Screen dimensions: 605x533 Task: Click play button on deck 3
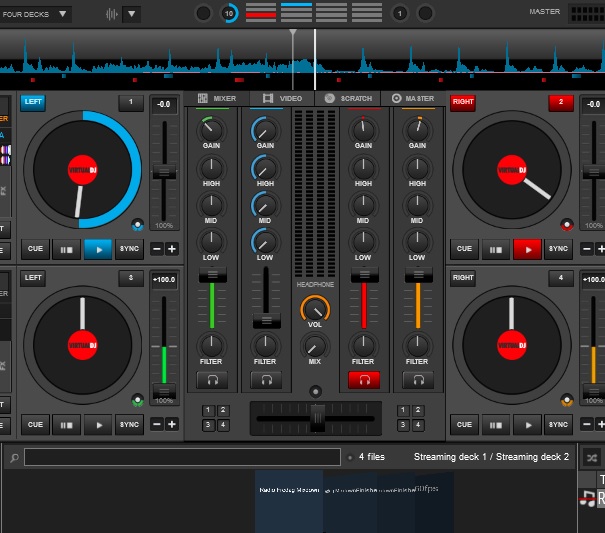pyautogui.click(x=98, y=425)
